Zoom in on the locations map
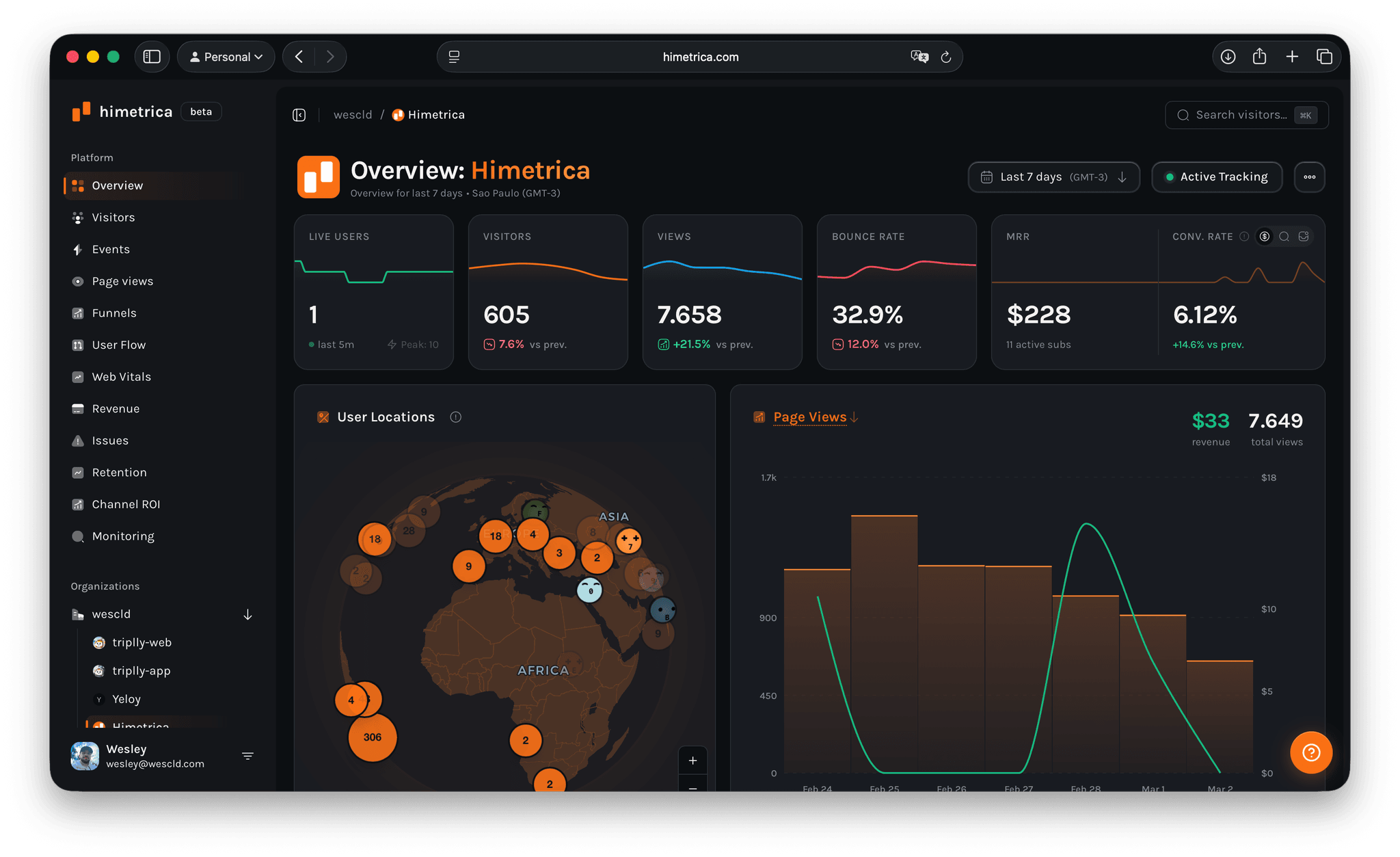This screenshot has height=857, width=1400. (692, 761)
